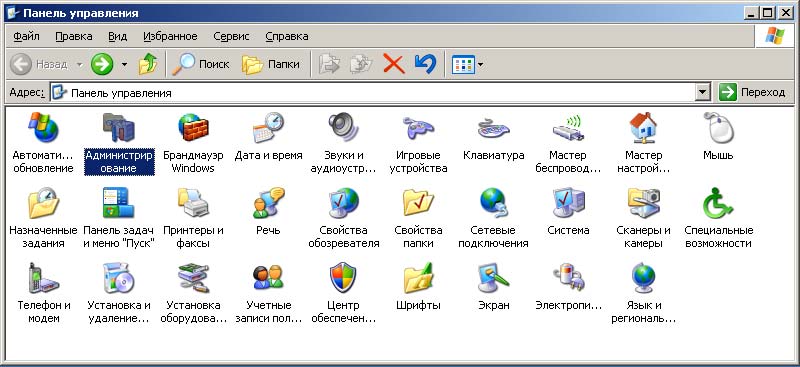Image resolution: width=800 pixels, height=367 pixels.
Task: Open Центр обеспечения безопасности shield icon
Action: point(343,278)
